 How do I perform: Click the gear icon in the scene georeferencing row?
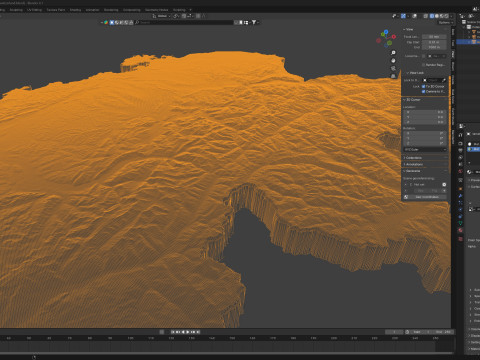click(x=444, y=184)
